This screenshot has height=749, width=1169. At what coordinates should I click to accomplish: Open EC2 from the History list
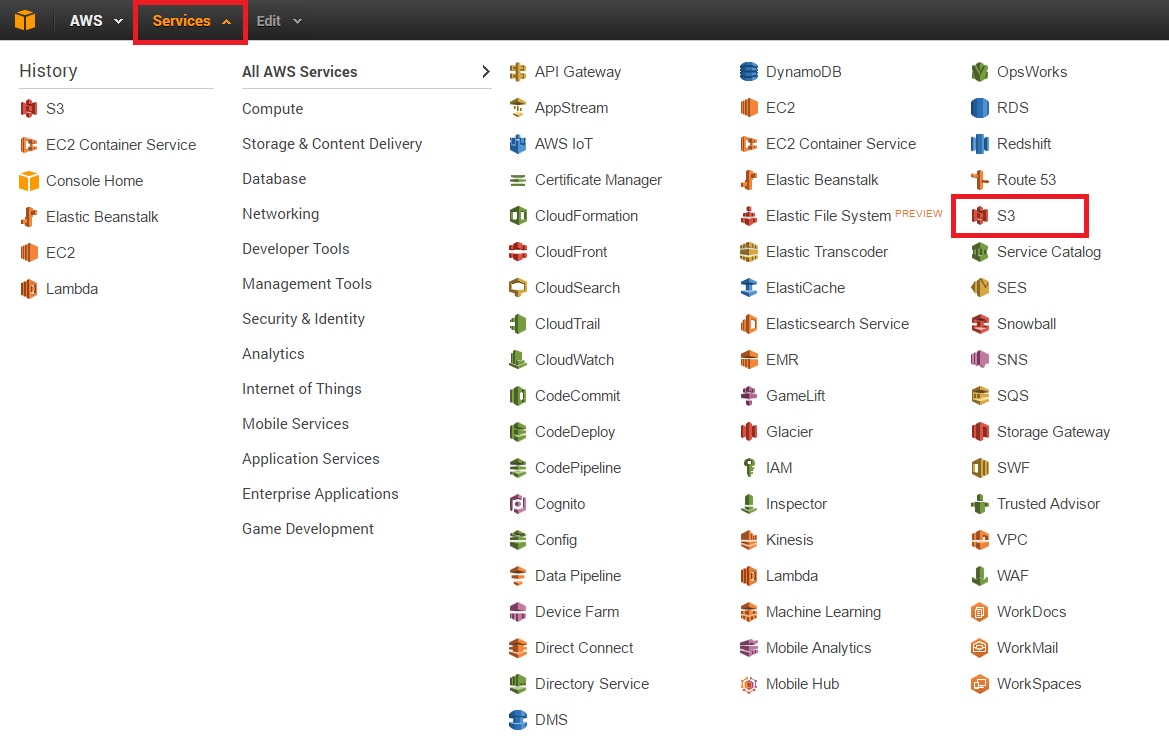coord(60,253)
